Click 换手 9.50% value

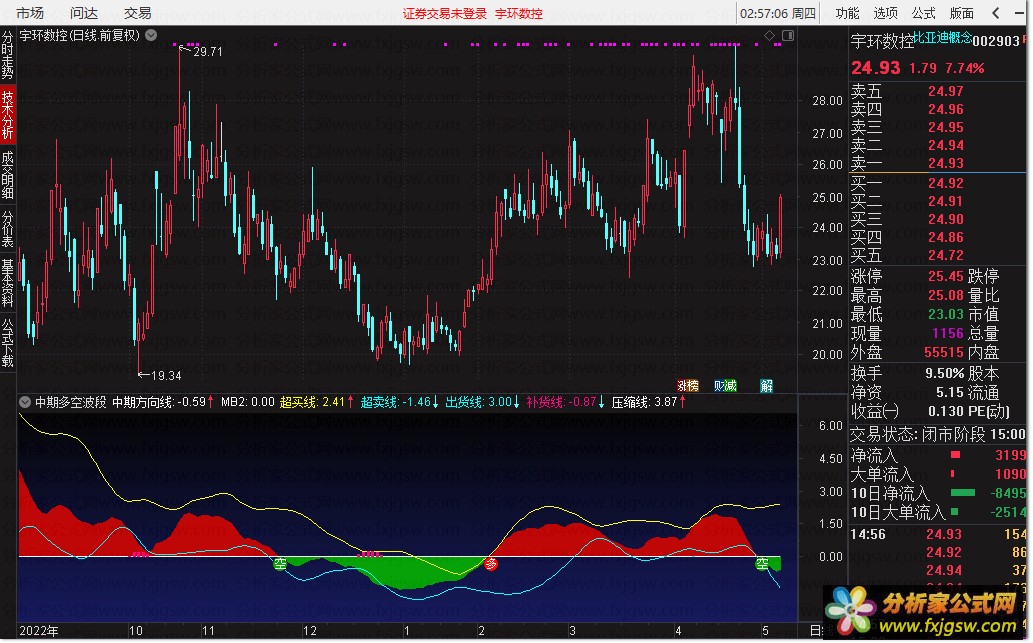[945, 374]
